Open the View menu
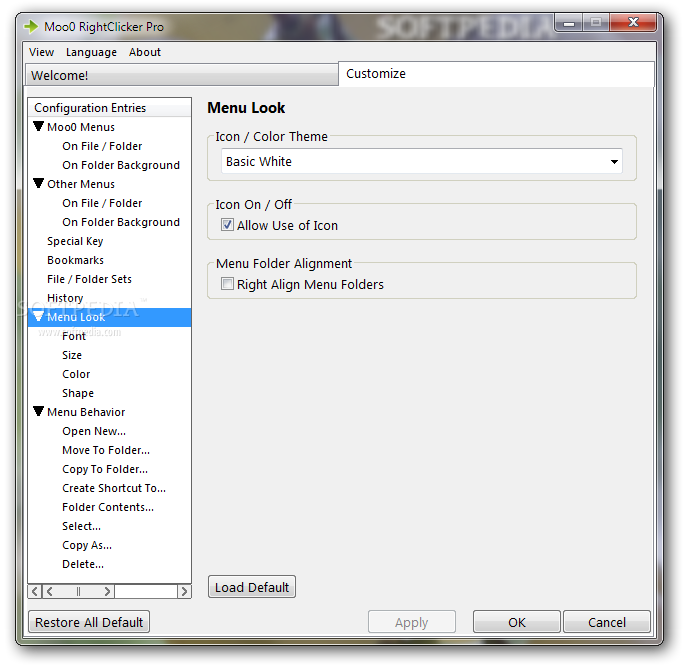Image resolution: width=684 pixels, height=666 pixels. (41, 52)
